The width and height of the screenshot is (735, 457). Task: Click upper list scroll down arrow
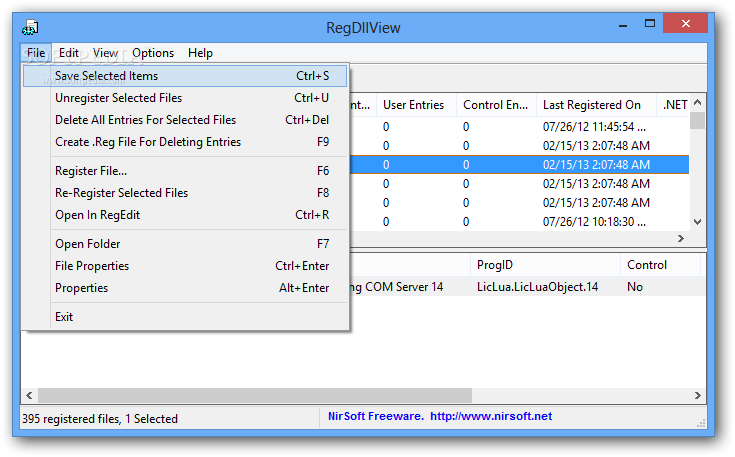pyautogui.click(x=698, y=222)
